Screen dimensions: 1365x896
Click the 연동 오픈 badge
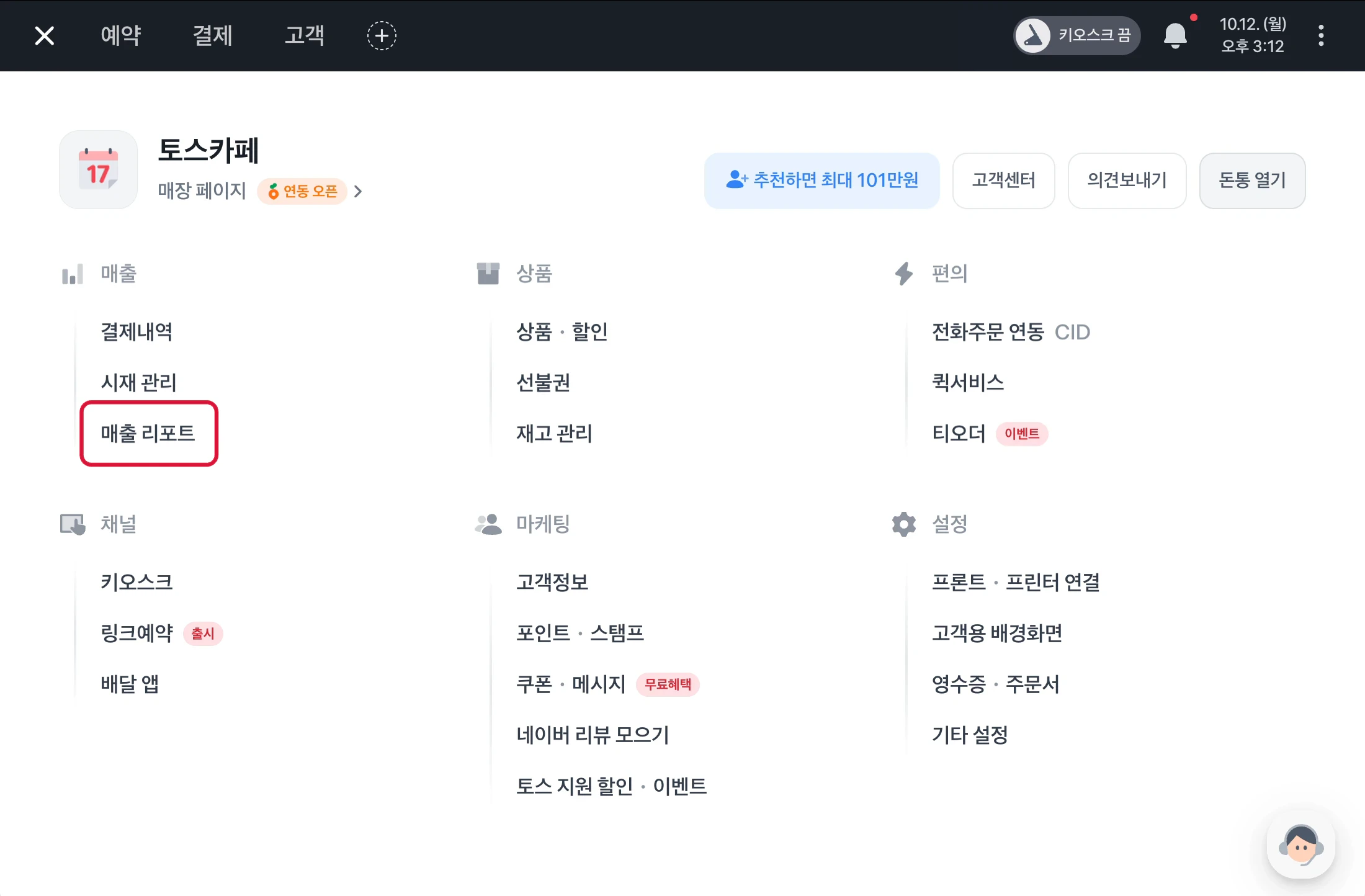(302, 191)
